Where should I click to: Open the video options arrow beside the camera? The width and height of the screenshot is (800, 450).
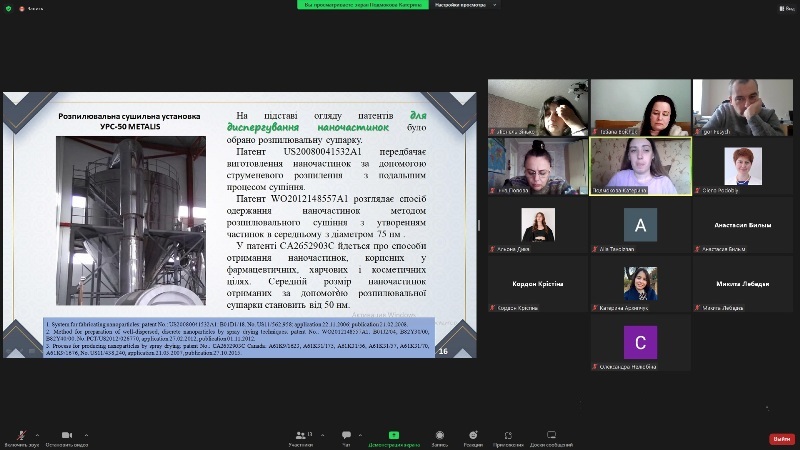[x=86, y=435]
